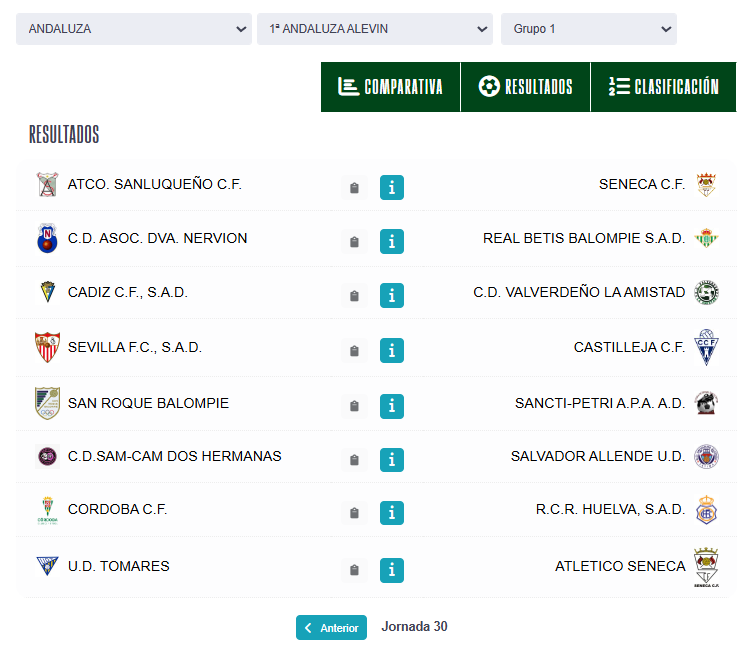Click clipboard icon in C.D. Asoc. Dva. Nervion row
Image resolution: width=752 pixels, height=646 pixels.
(354, 242)
